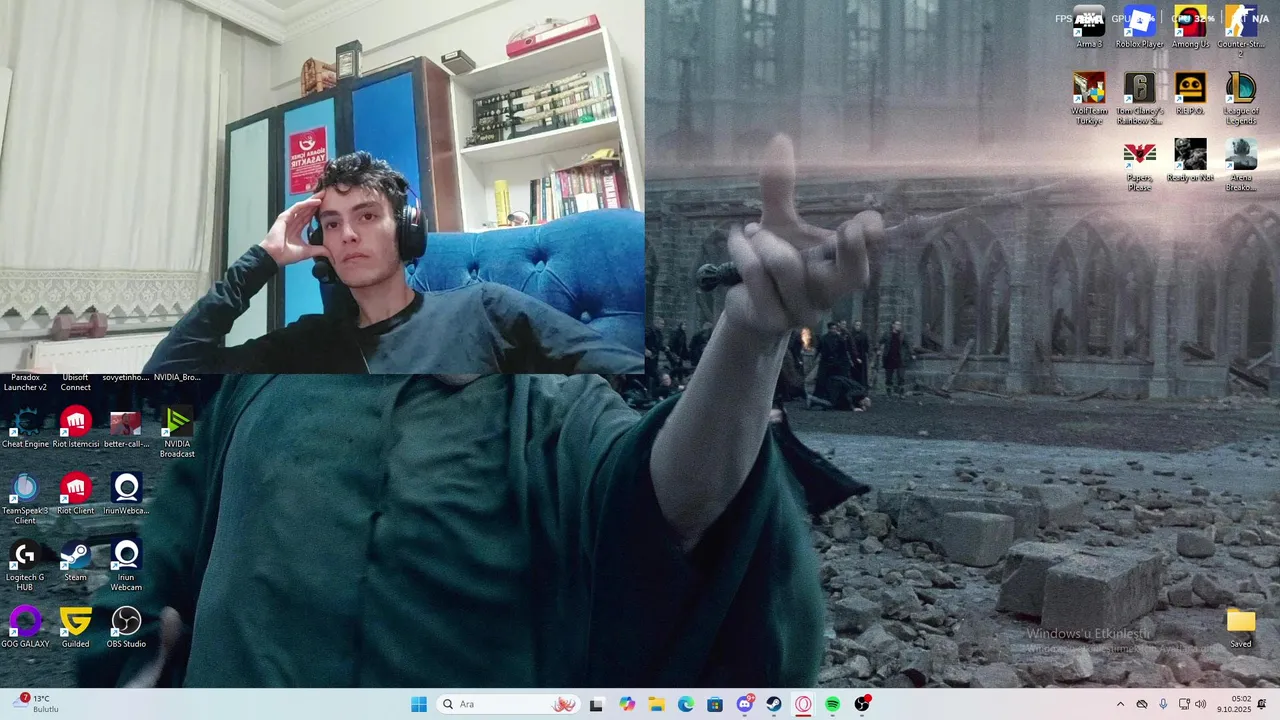Click the Steam desktop shortcut
Viewport: 1280px width, 720px height.
(76, 561)
